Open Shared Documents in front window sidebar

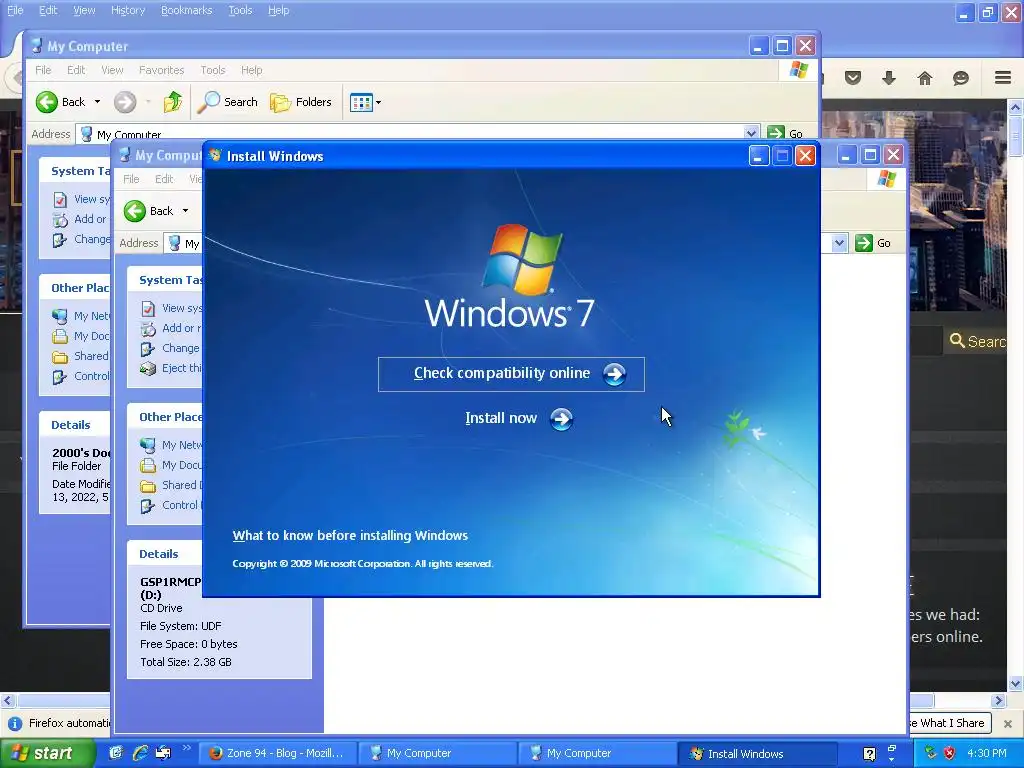pyautogui.click(x=182, y=485)
